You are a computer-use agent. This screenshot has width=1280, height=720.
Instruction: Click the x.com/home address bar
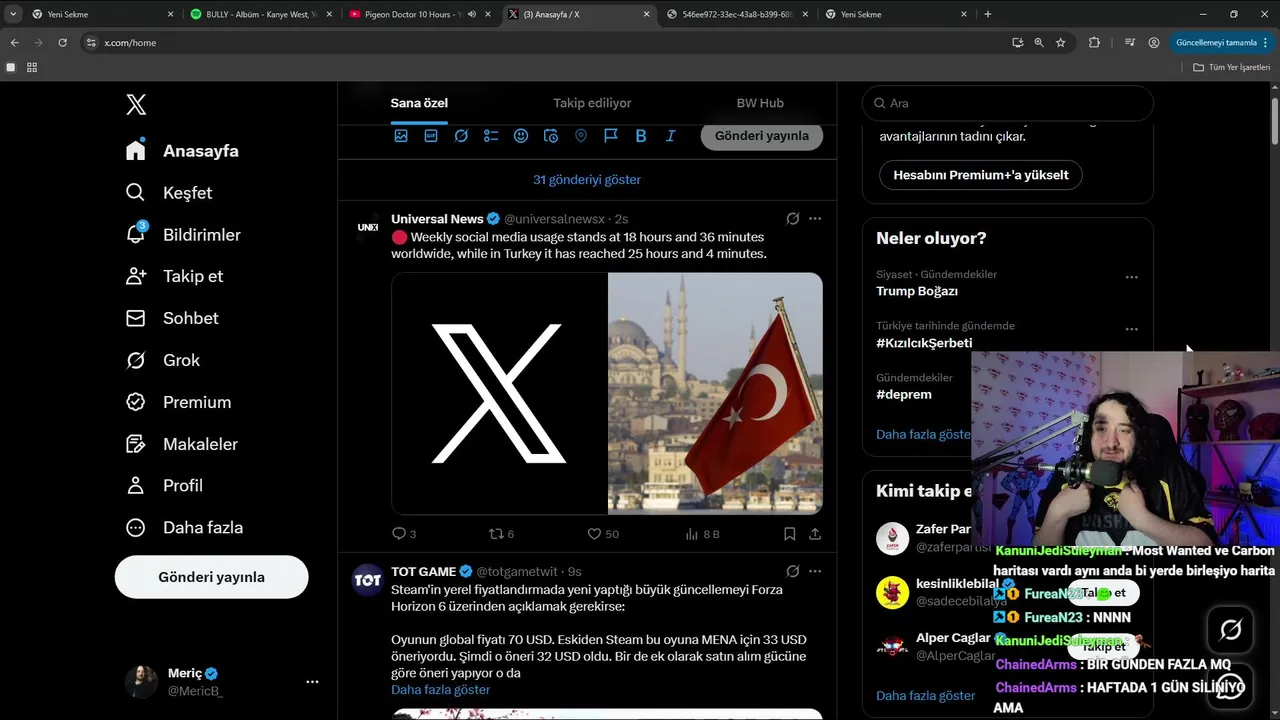tap(540, 43)
